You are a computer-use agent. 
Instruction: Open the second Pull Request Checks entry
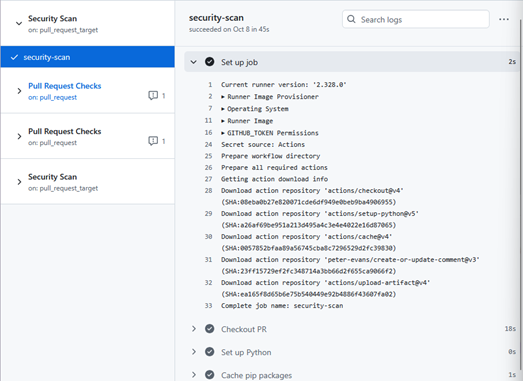(x=65, y=131)
